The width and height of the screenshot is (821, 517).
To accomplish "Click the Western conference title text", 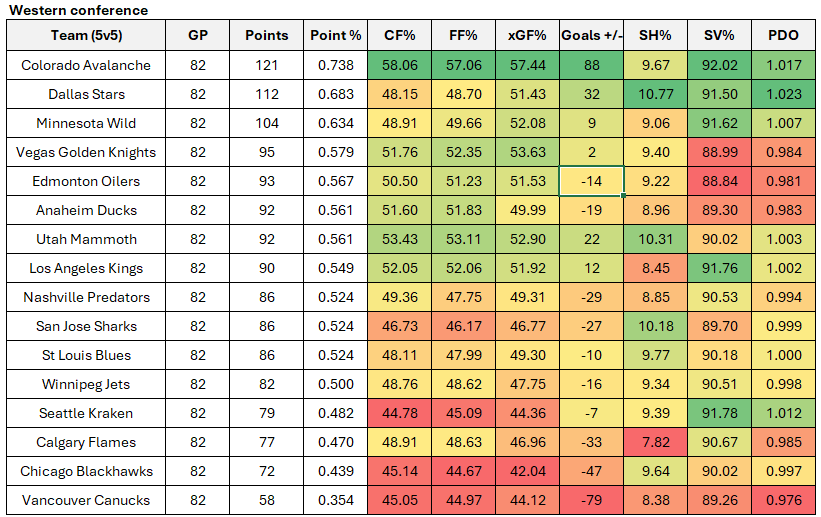I will pyautogui.click(x=78, y=10).
